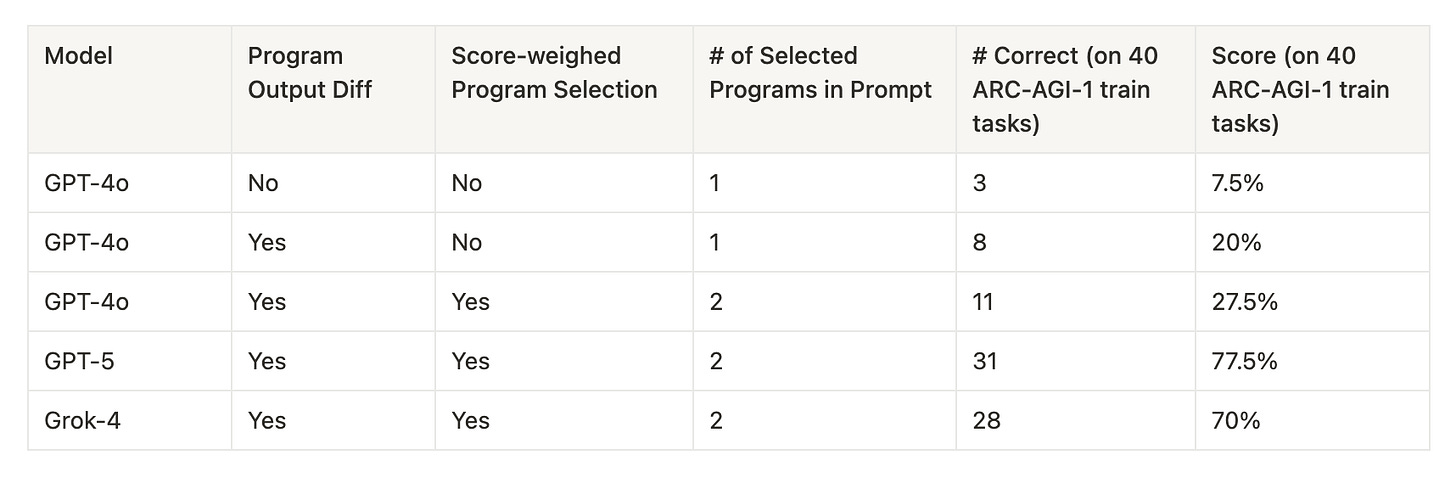The height and width of the screenshot is (479, 1456).
Task: Click the 77.5% score cell
Action: (1312, 361)
